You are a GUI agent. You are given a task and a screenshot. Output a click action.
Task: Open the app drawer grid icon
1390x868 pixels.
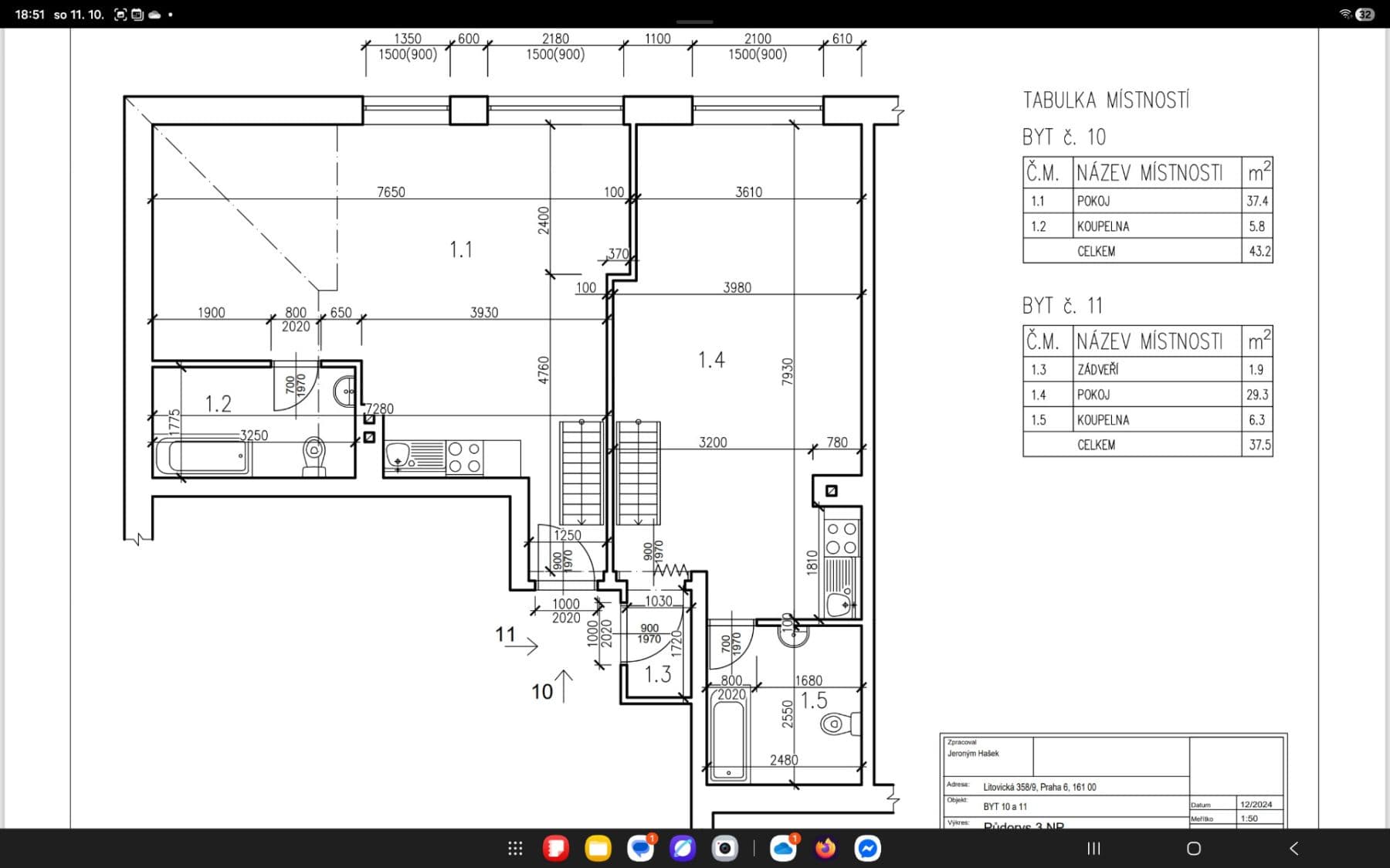pyautogui.click(x=514, y=847)
